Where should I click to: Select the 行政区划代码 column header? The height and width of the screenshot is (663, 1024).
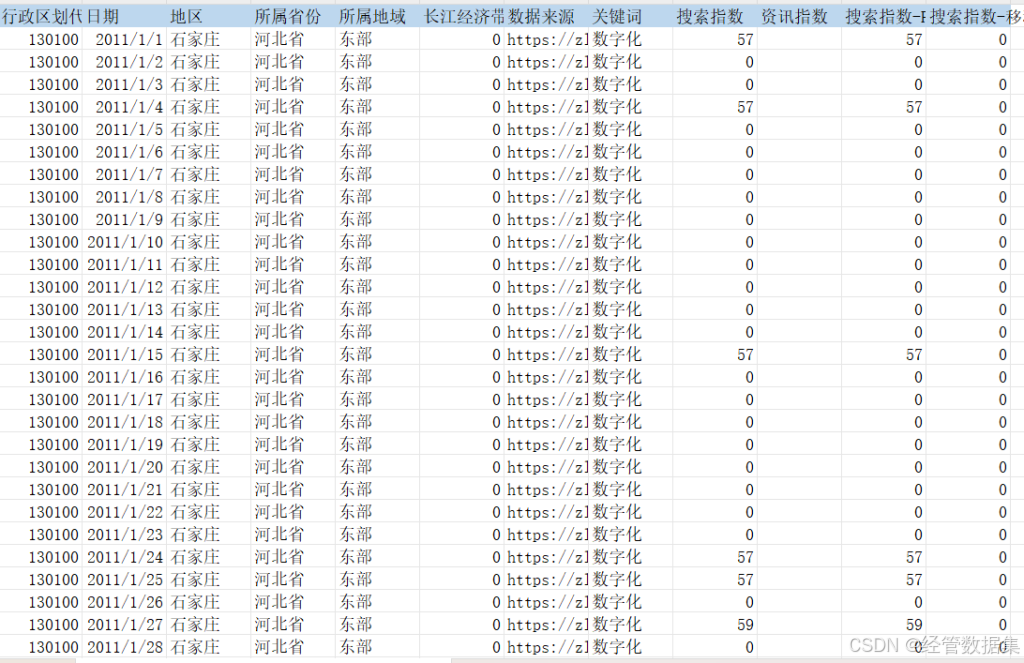click(x=41, y=16)
